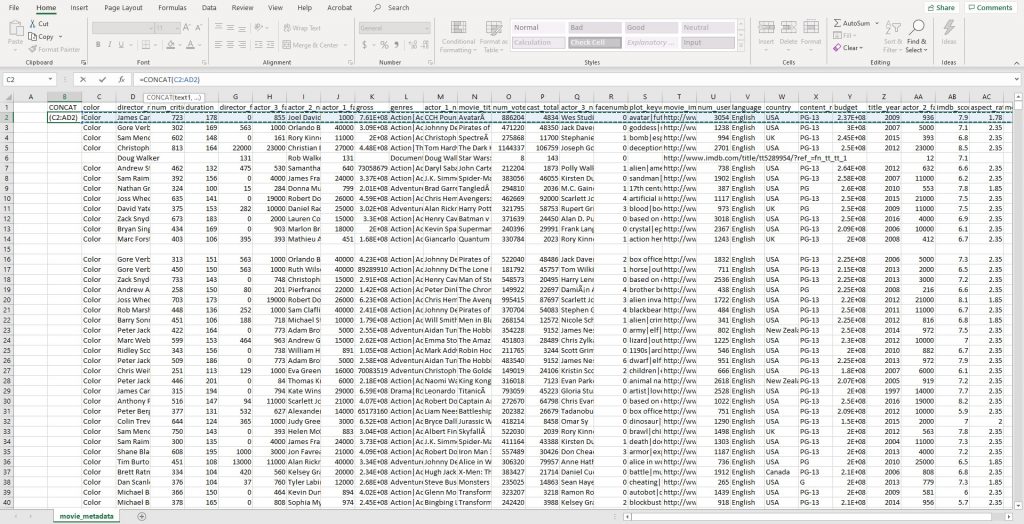Click the Search box in title area
This screenshot has width=1024, height=524.
pos(392,8)
